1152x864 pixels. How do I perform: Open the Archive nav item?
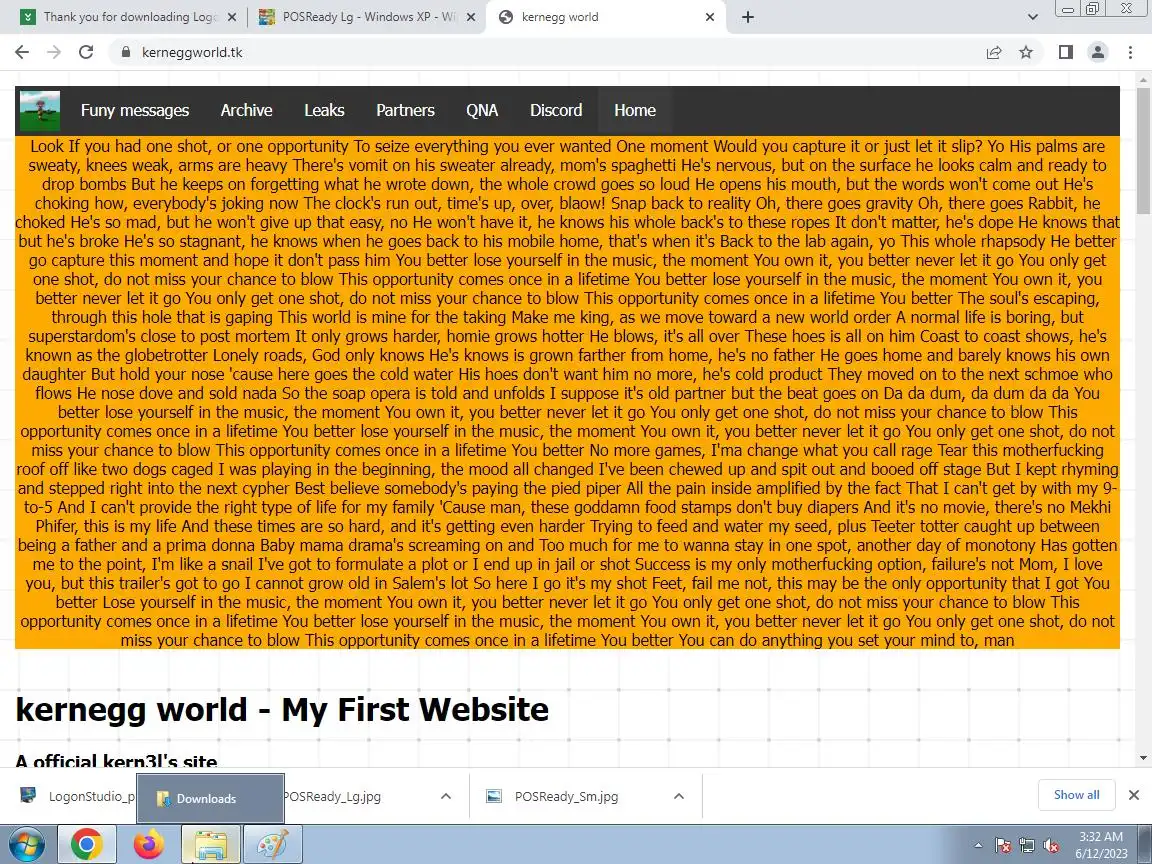246,110
